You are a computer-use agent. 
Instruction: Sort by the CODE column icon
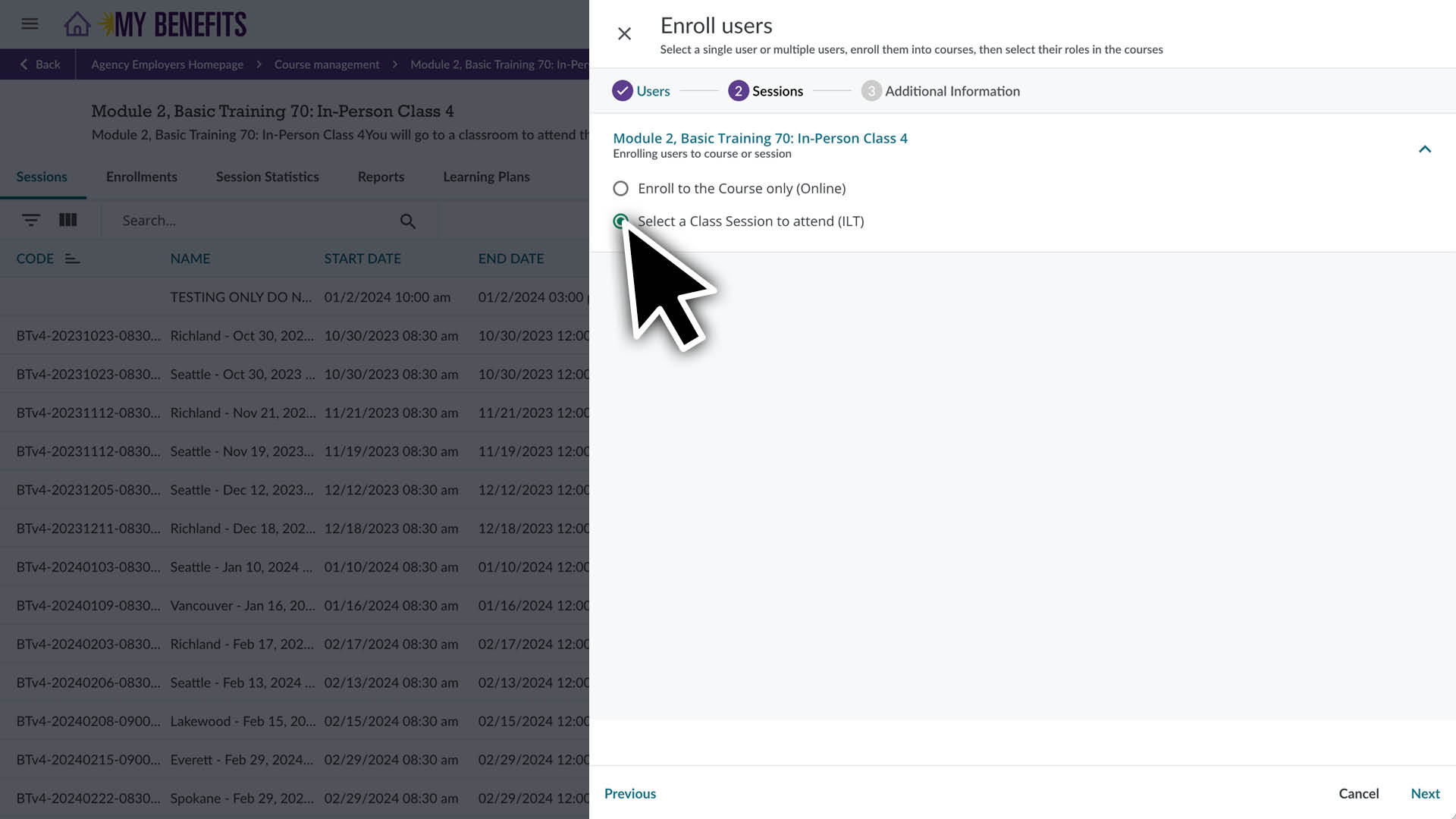point(72,259)
